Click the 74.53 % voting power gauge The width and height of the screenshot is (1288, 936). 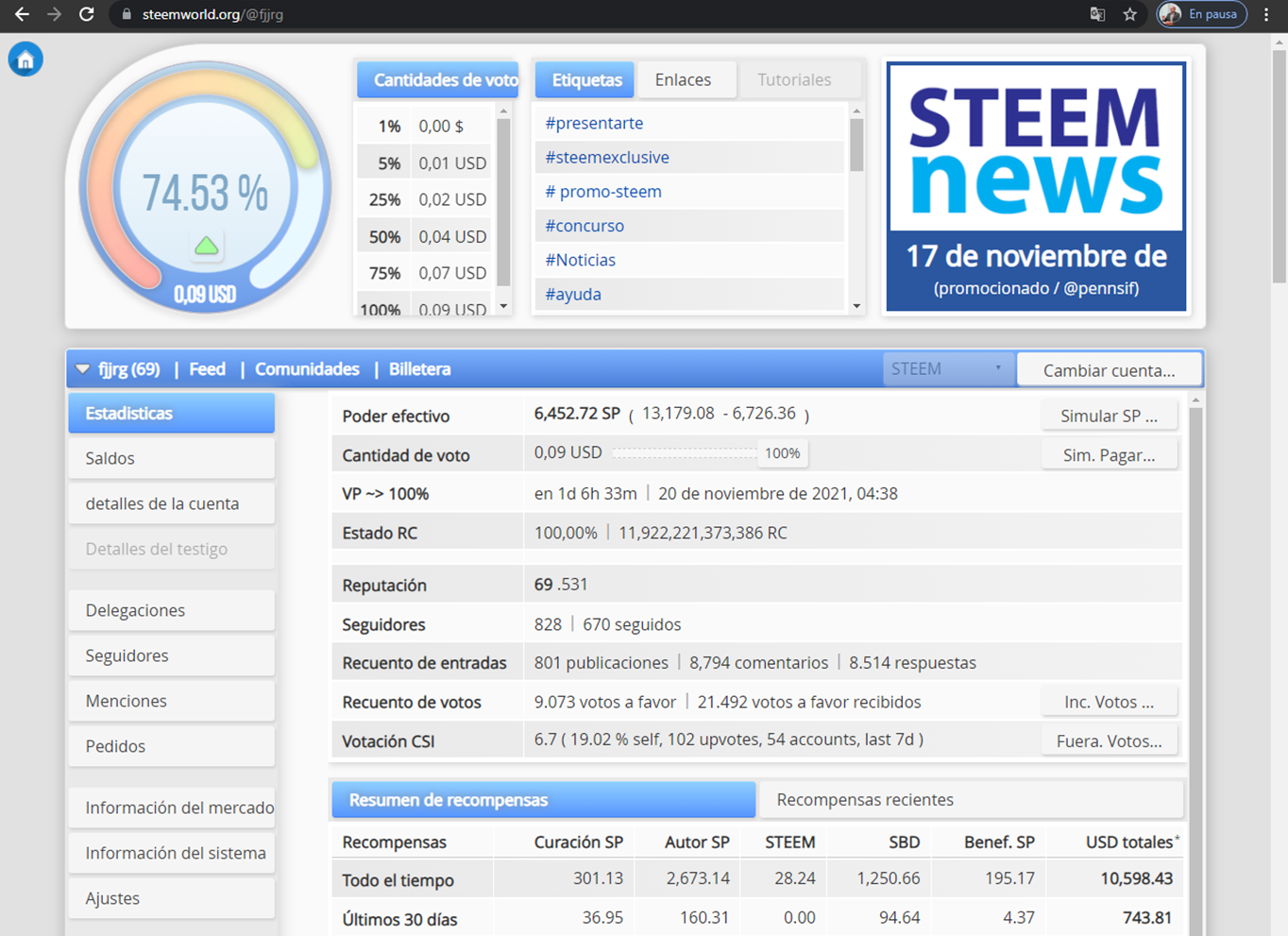point(205,187)
